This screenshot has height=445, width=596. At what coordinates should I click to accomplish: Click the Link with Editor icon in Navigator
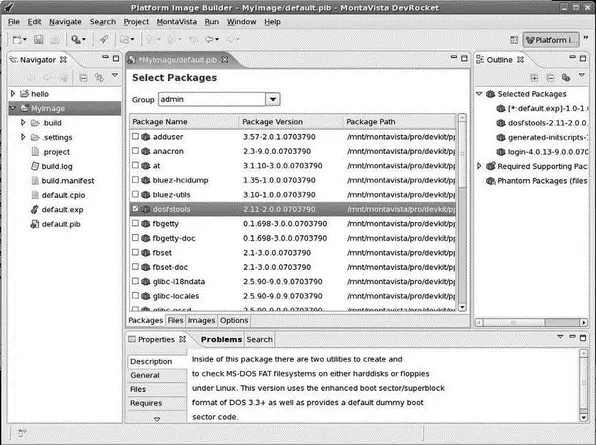(x=99, y=78)
